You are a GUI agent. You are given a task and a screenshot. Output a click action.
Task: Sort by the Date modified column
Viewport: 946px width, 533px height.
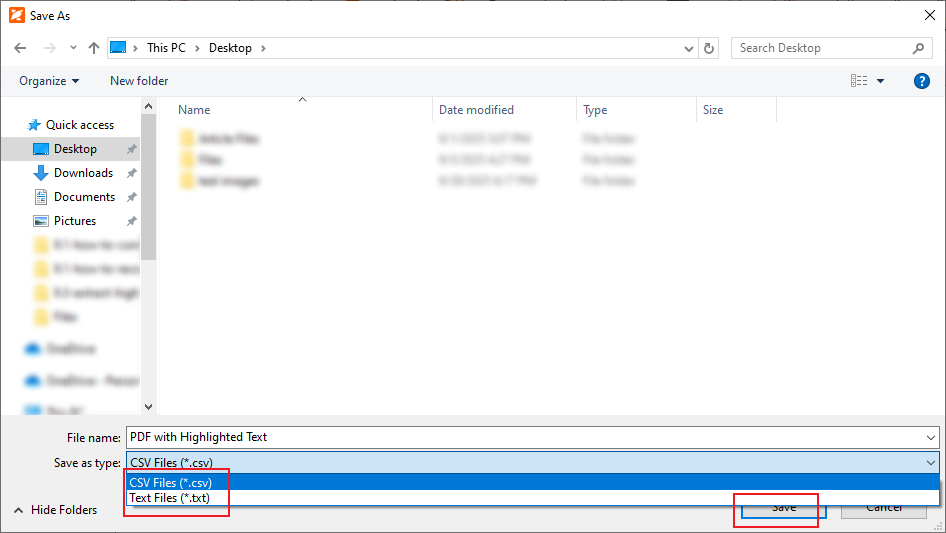[477, 110]
